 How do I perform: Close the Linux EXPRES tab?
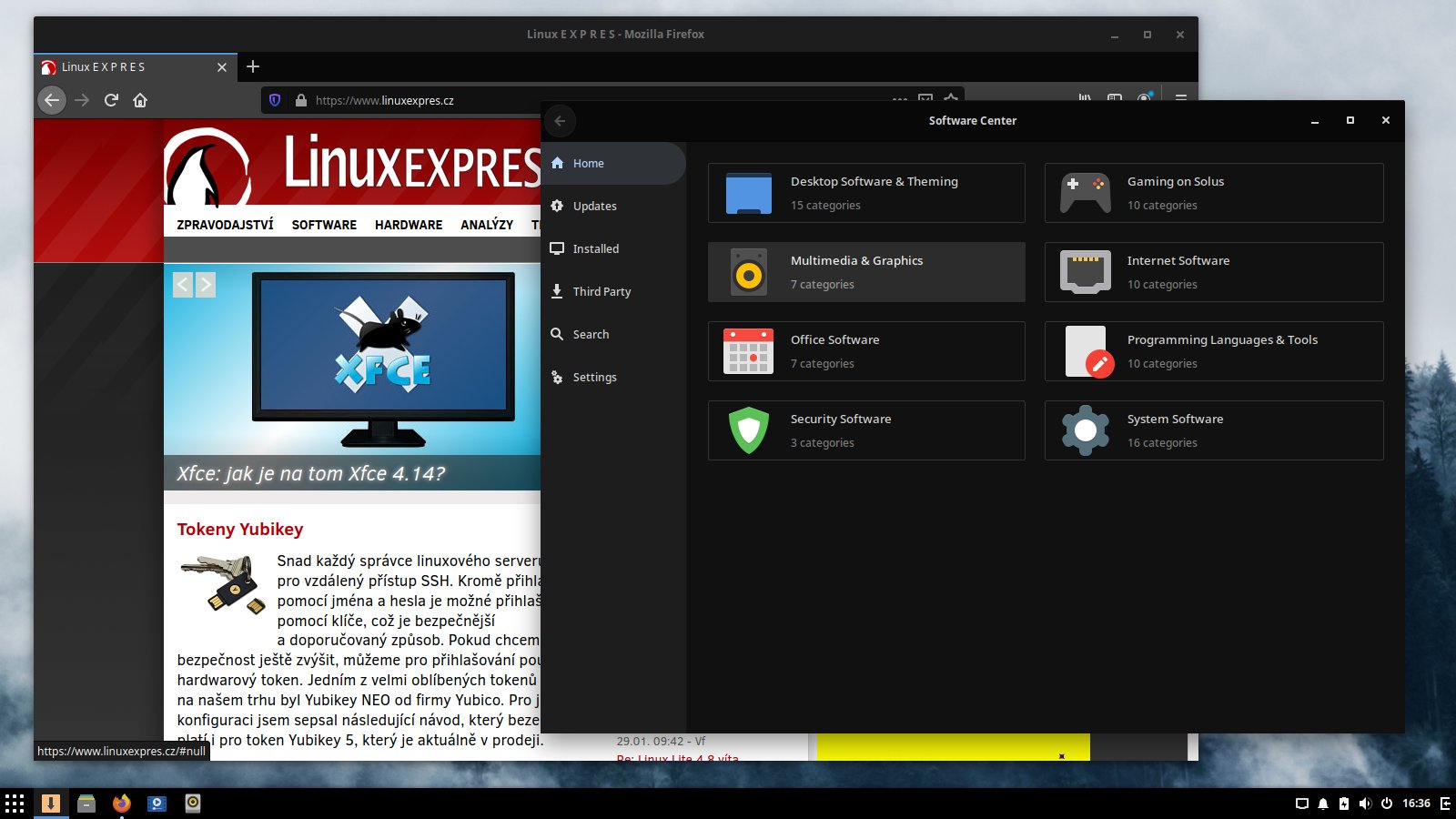click(x=222, y=67)
